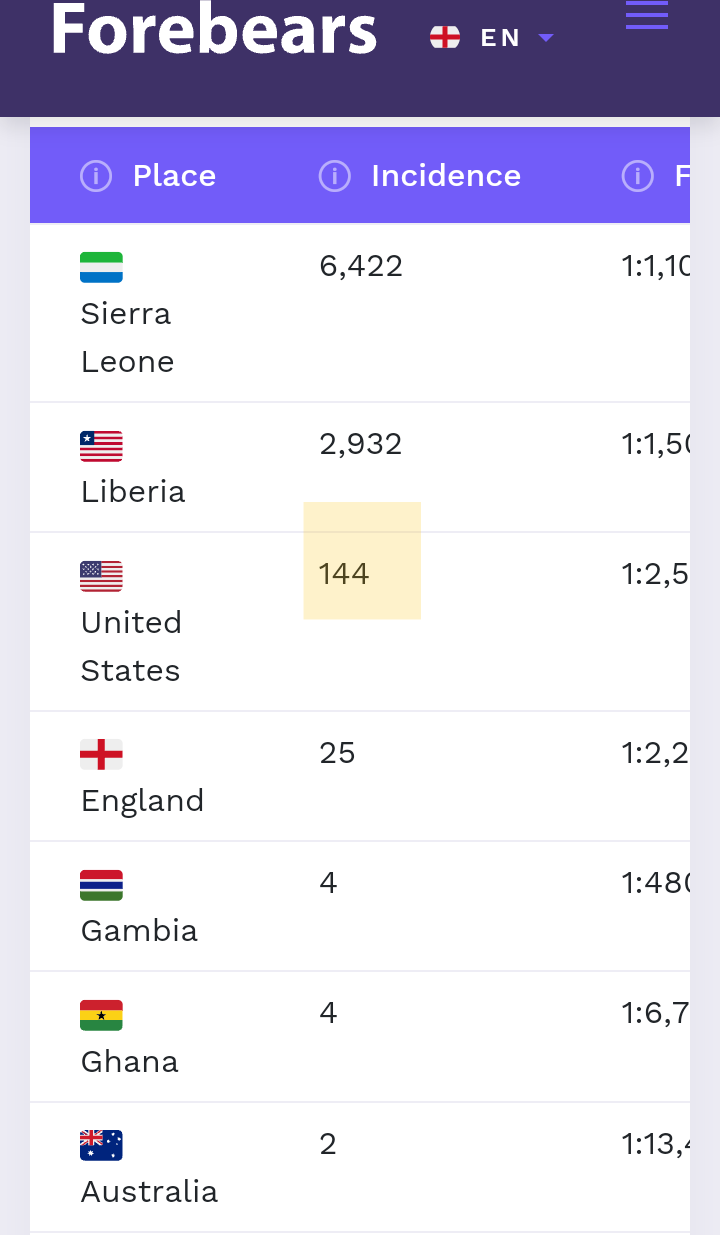Image resolution: width=720 pixels, height=1235 pixels.
Task: Click the Ghana flag icon
Action: click(101, 1015)
